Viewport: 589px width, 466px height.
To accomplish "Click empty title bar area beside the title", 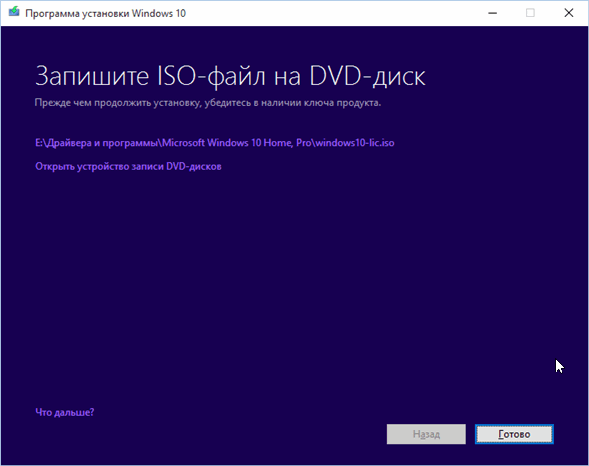I will pyautogui.click(x=331, y=13).
